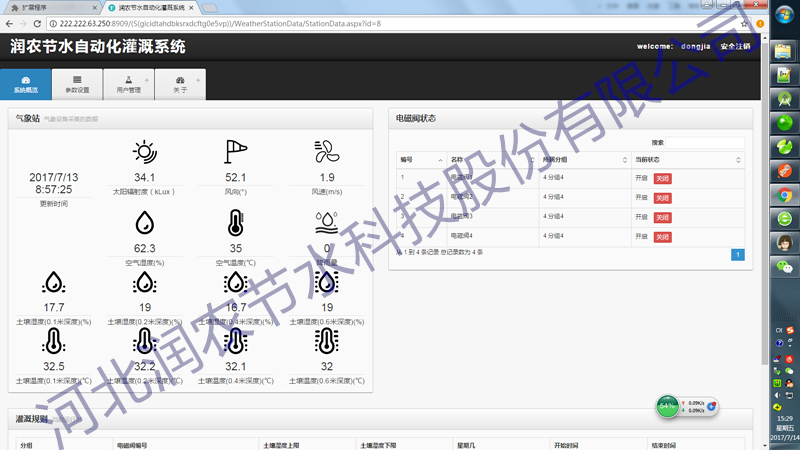Open Chrome from the Windows taskbar

click(x=785, y=195)
